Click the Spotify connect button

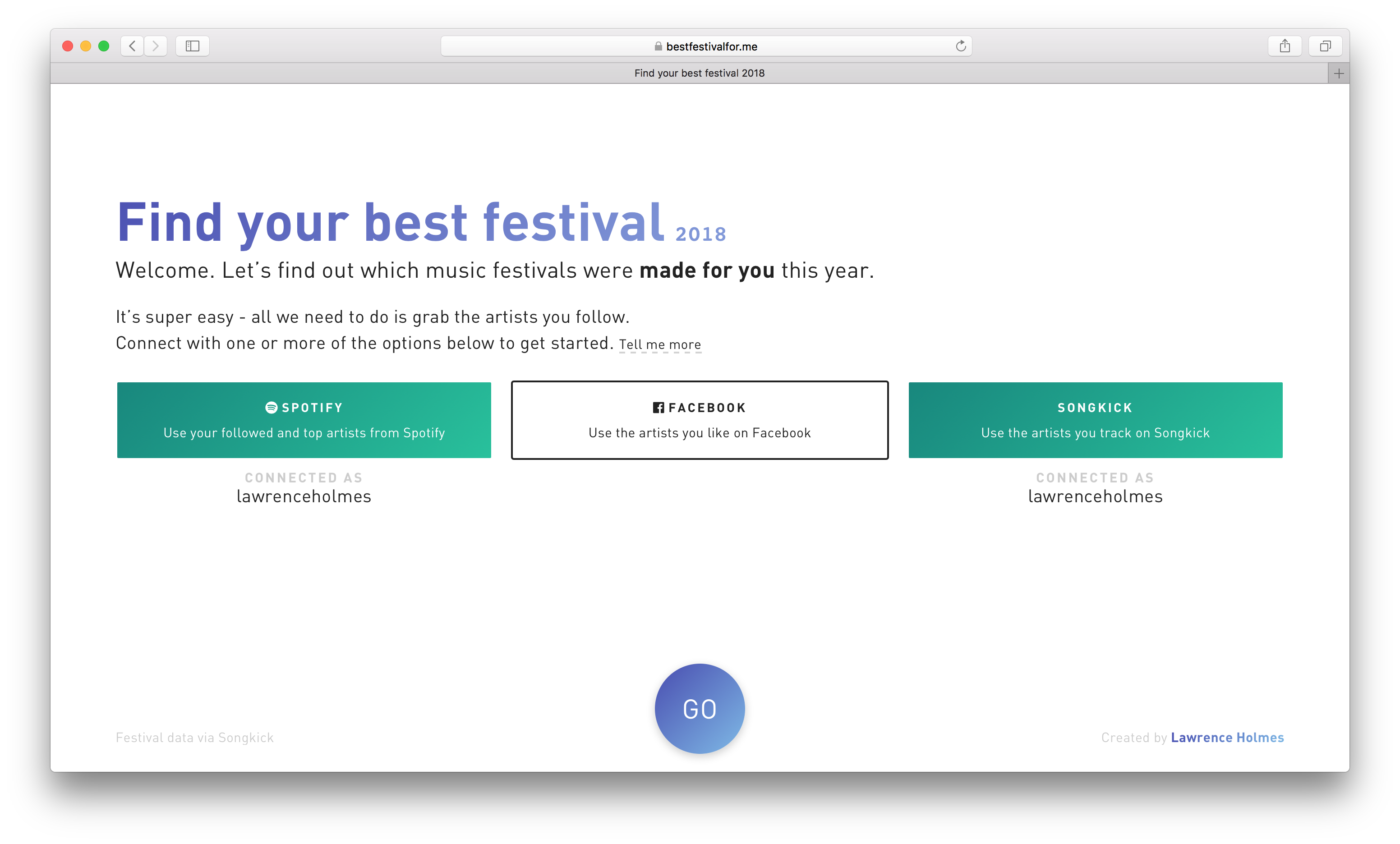click(x=304, y=420)
